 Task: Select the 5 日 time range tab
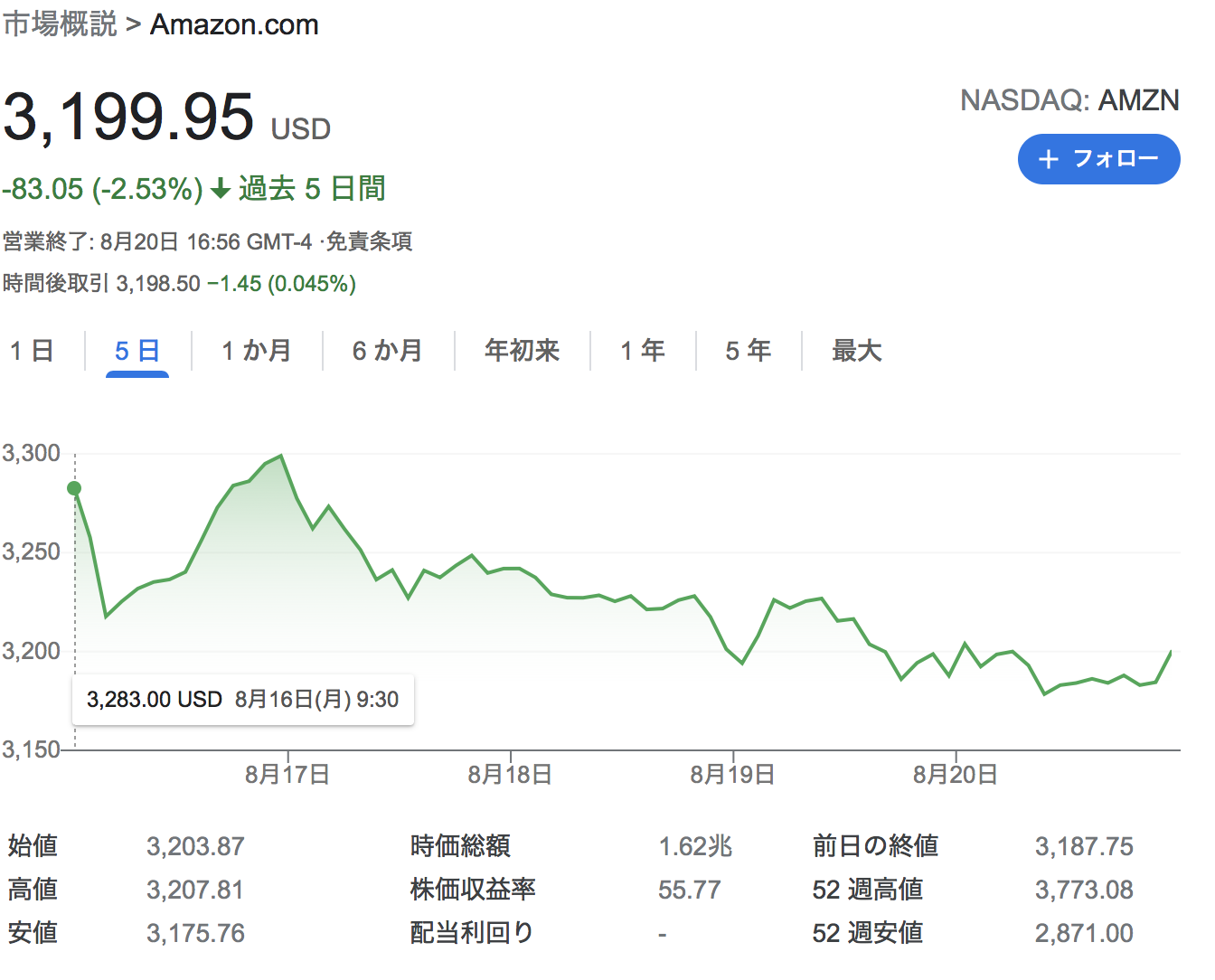[137, 351]
